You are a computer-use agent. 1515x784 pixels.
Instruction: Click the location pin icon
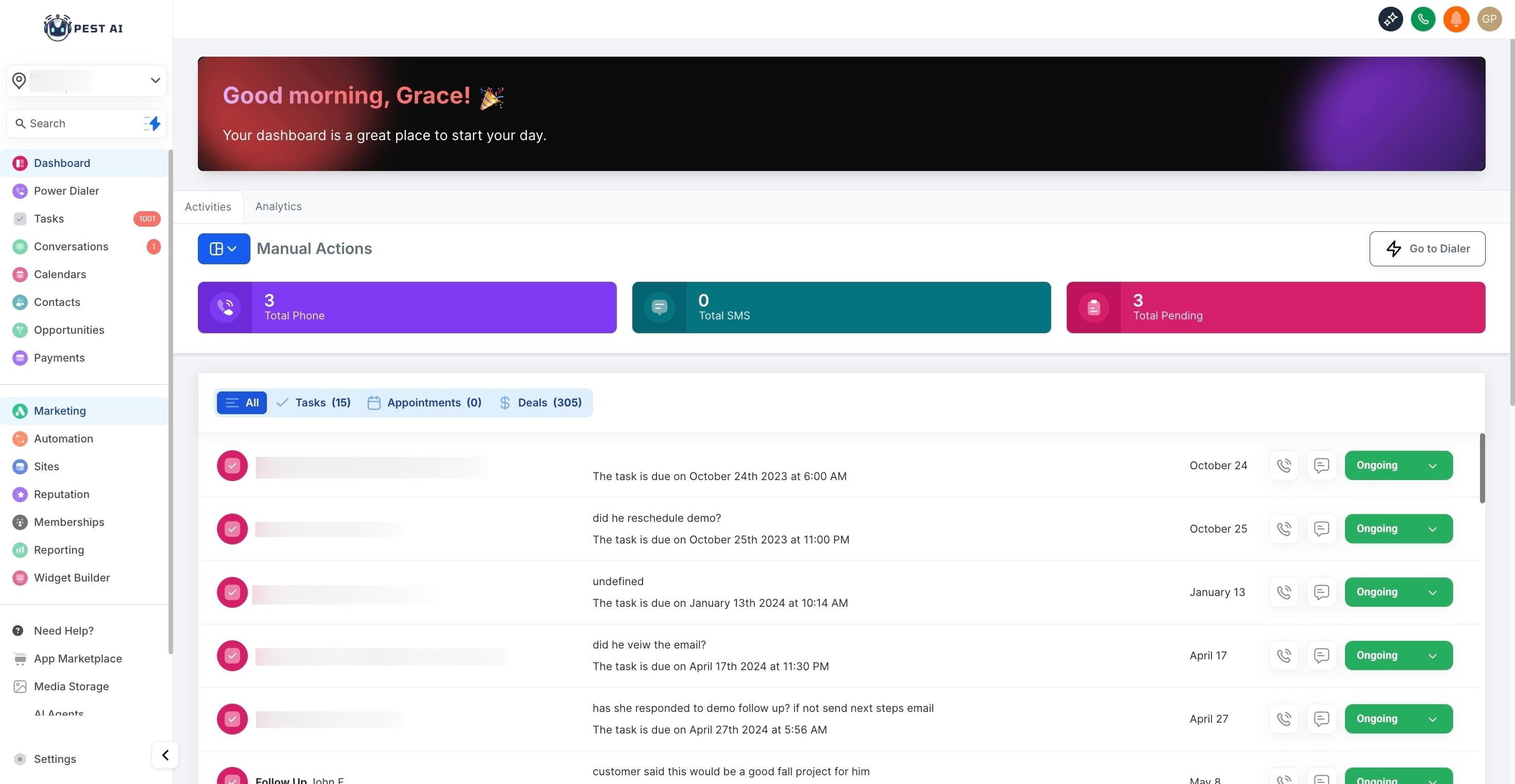(19, 80)
